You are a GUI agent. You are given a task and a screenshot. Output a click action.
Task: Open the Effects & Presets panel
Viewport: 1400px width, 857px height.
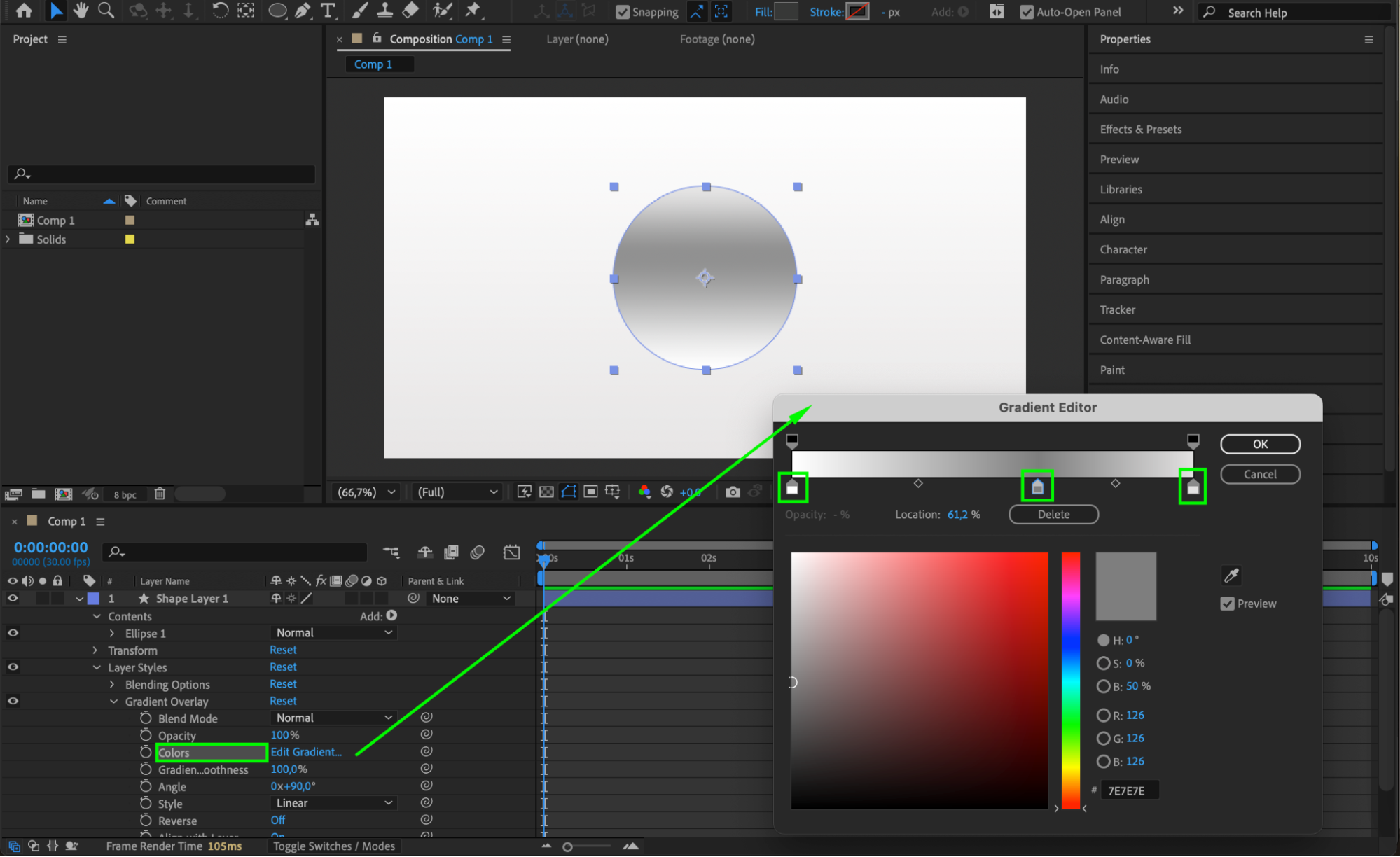(x=1140, y=130)
